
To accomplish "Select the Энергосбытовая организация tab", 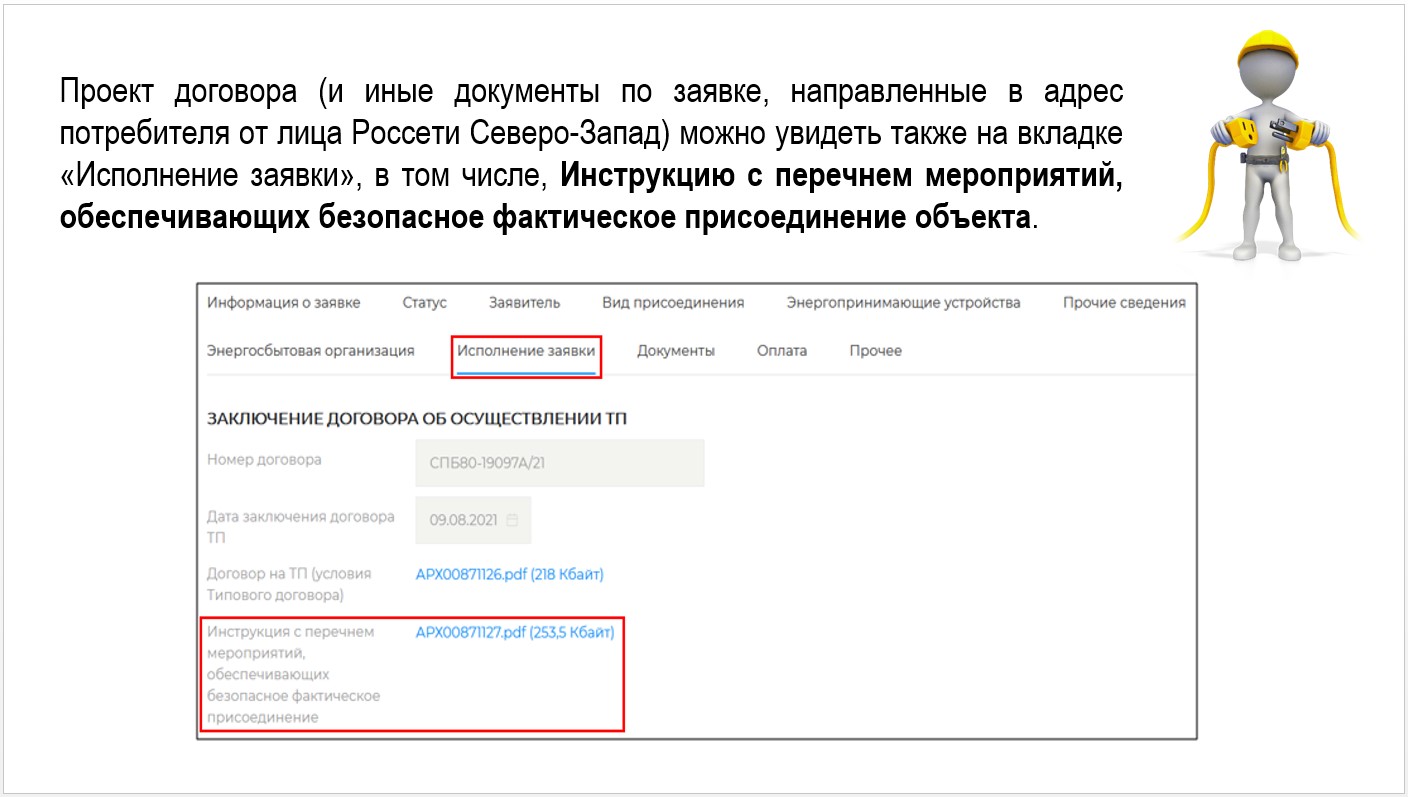I will click(310, 351).
